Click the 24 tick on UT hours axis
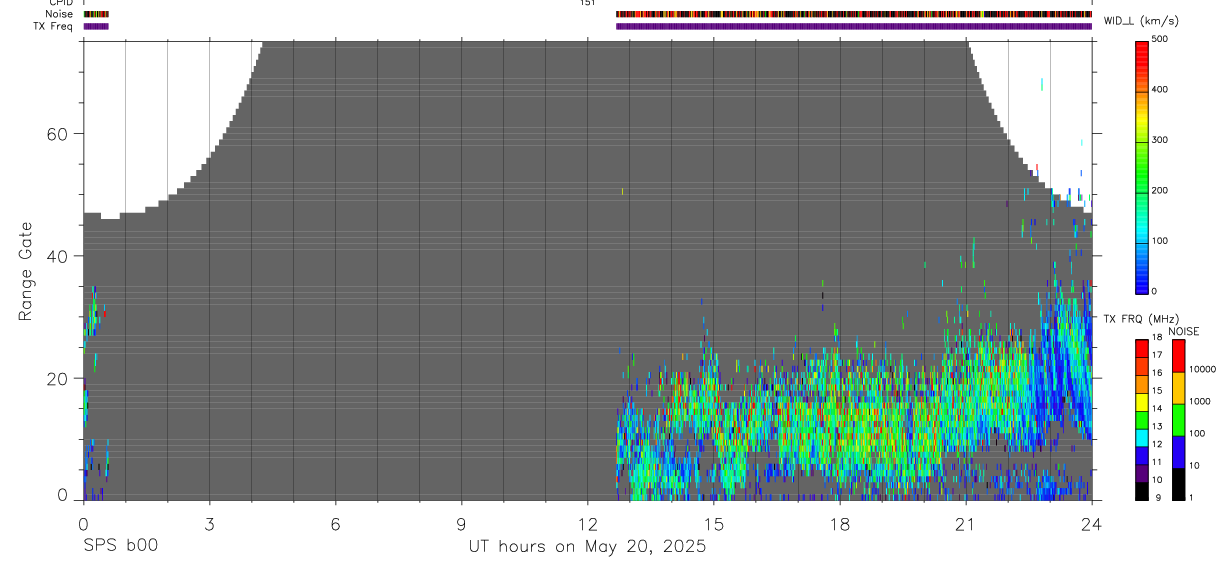Viewport: 1228px width, 567px height. (1092, 523)
